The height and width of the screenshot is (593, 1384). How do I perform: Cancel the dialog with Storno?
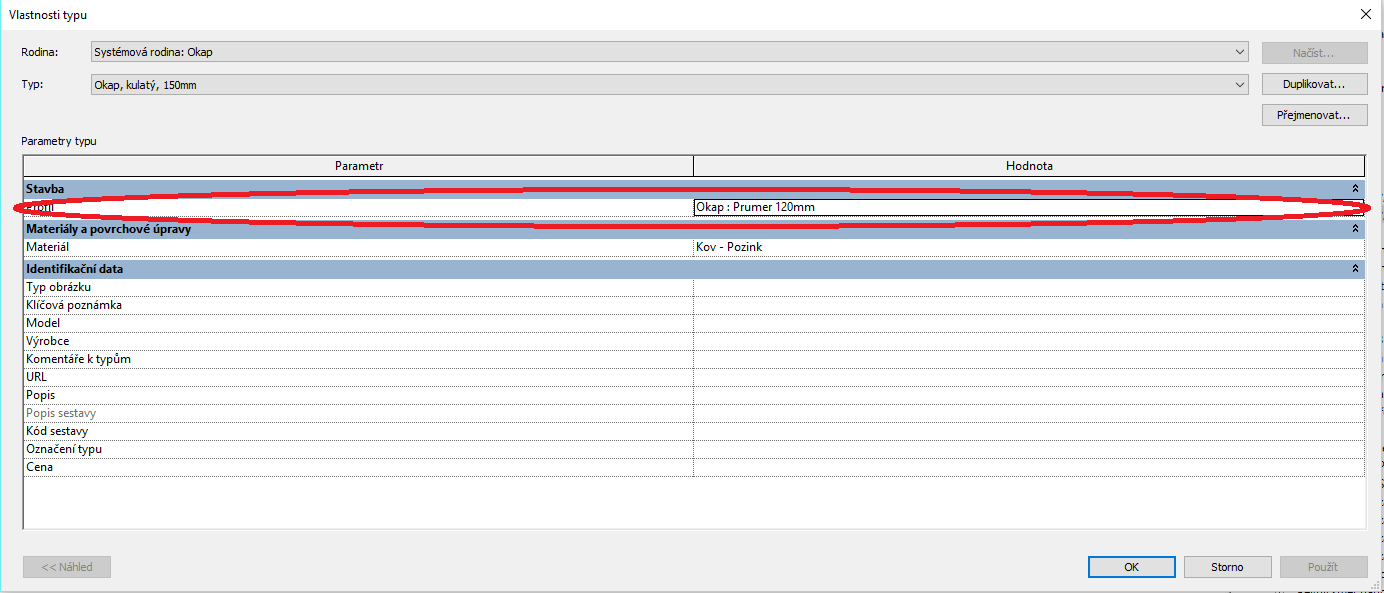click(1227, 567)
